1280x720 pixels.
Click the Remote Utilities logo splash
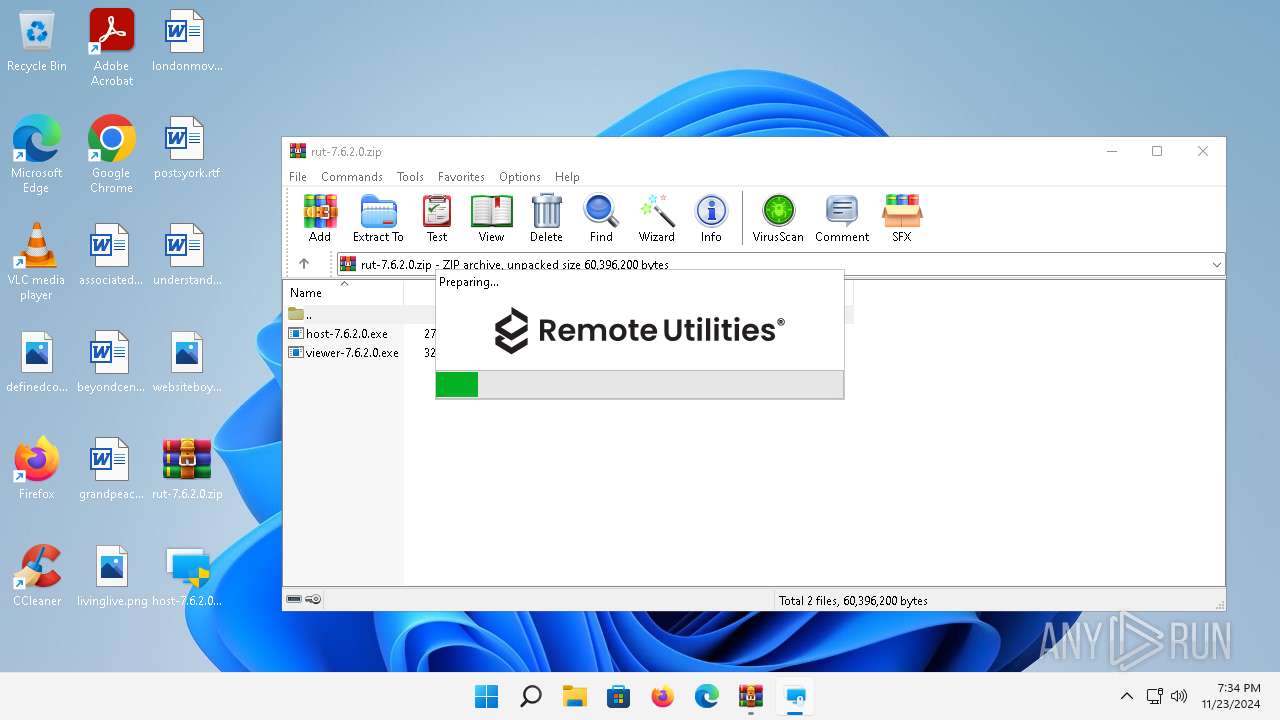[x=640, y=330]
